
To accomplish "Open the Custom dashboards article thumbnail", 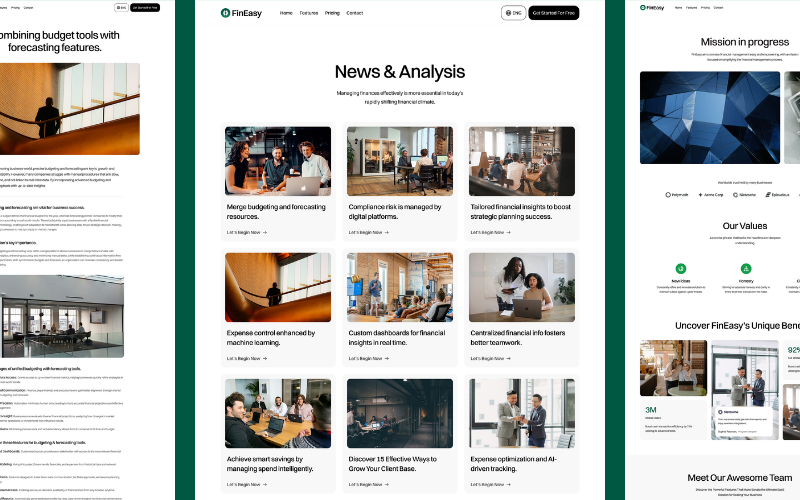I will 400,287.
